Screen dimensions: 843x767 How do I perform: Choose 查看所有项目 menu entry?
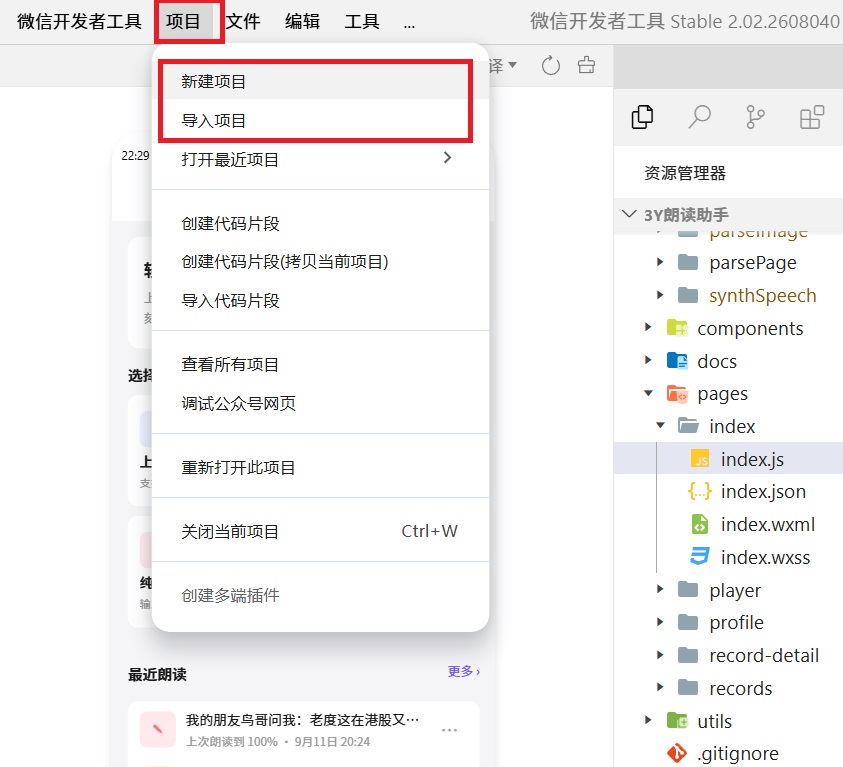coord(320,364)
